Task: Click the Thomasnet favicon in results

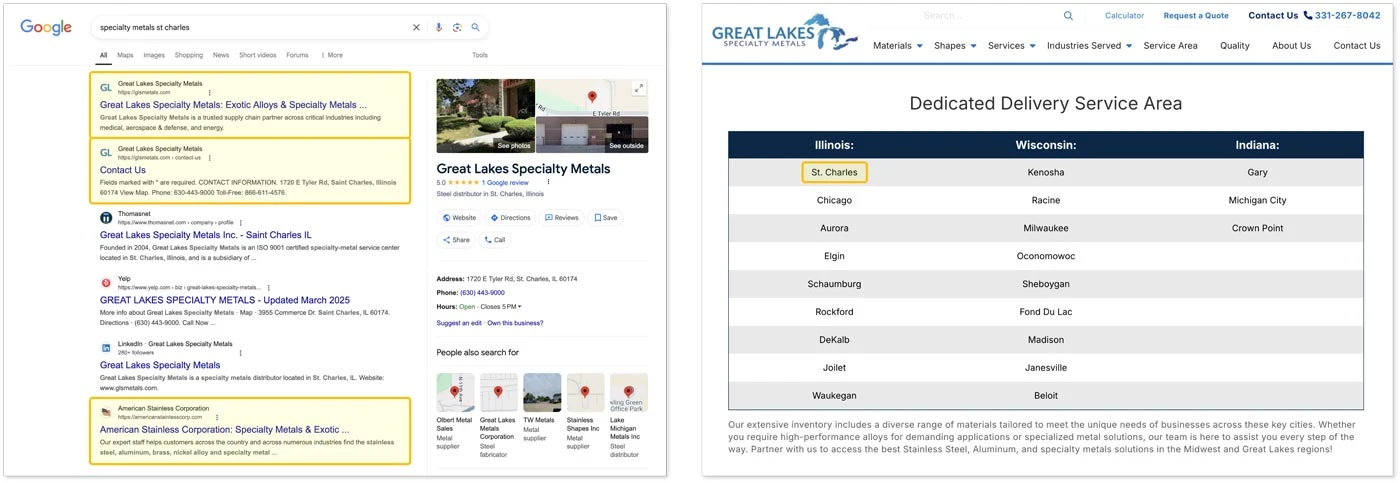Action: click(x=106, y=218)
